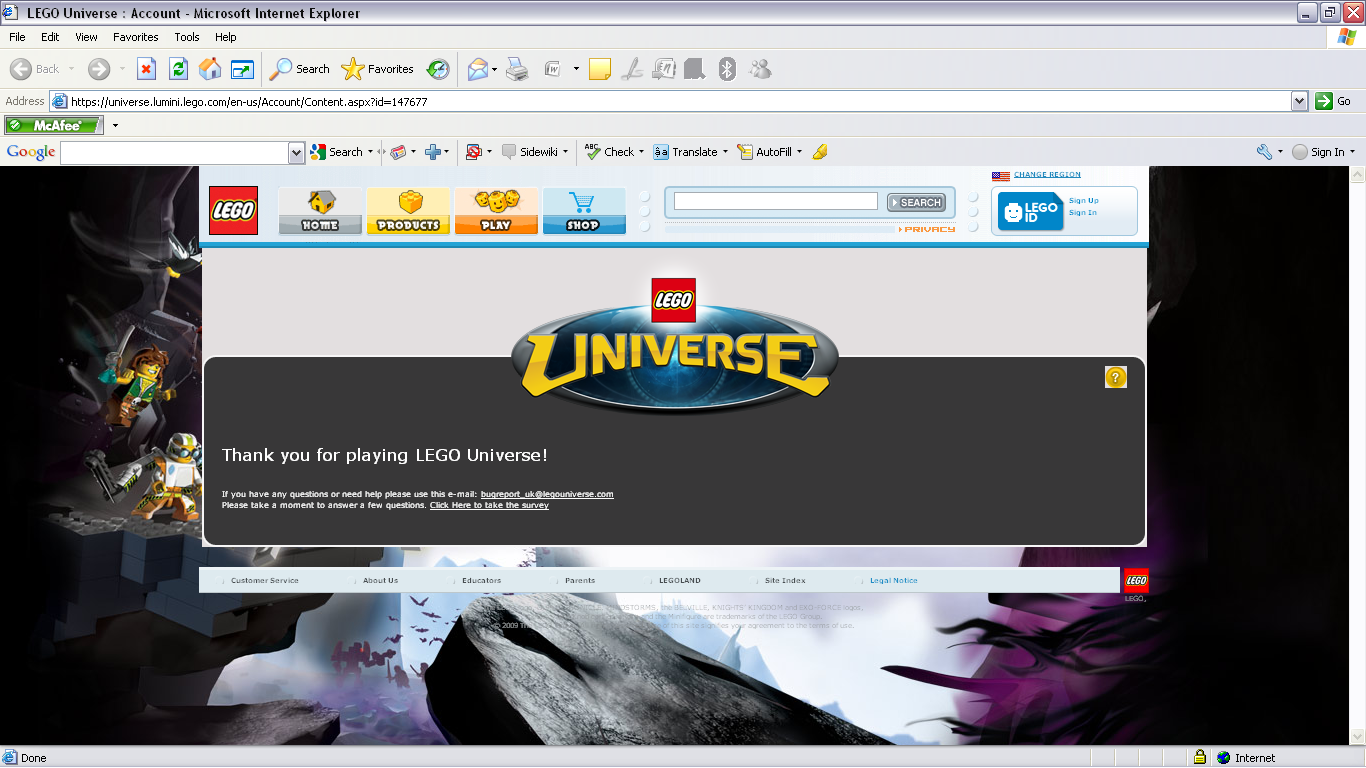The height and width of the screenshot is (768, 1366).
Task: Open the IE toolbar Search pane
Action: click(x=300, y=69)
